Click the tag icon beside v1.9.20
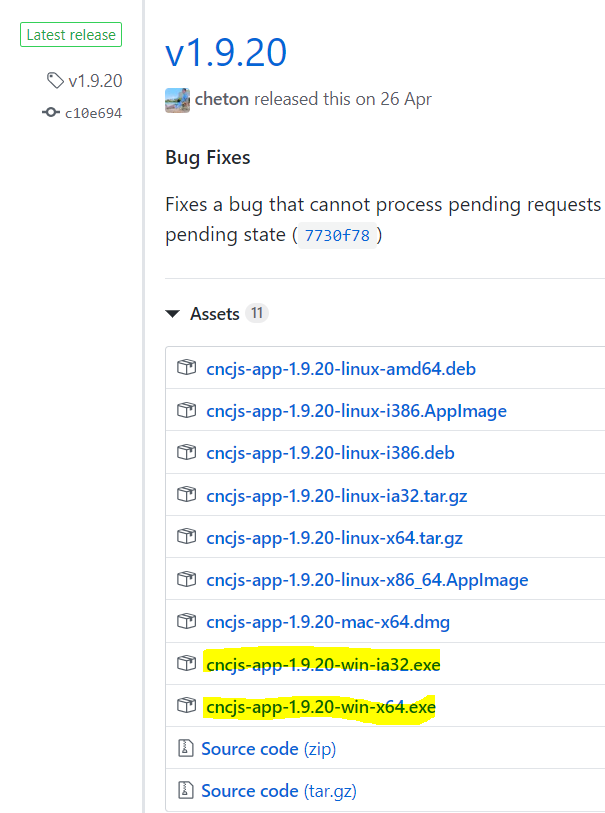The image size is (605, 813). point(55,80)
